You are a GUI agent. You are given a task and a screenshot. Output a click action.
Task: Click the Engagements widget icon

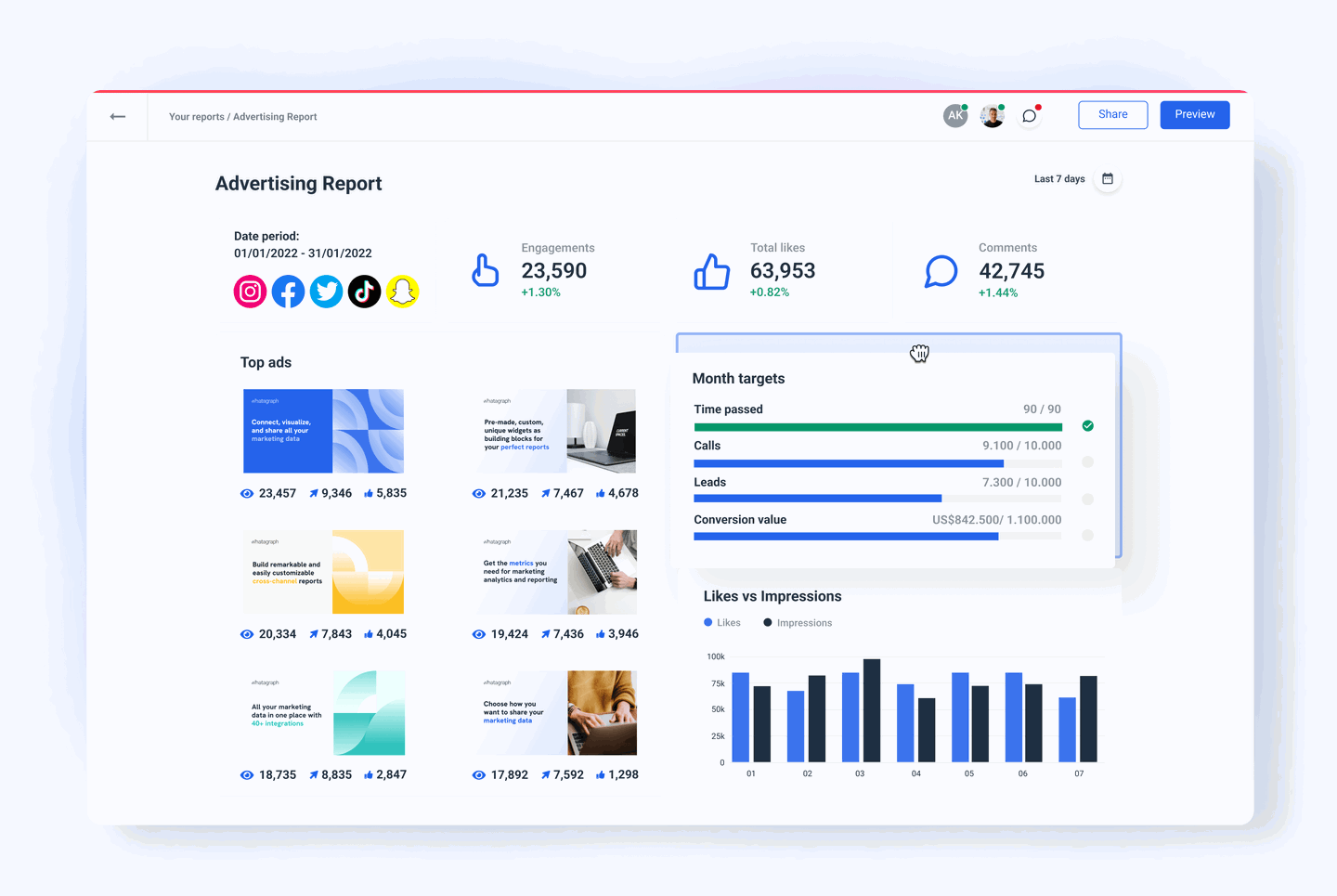click(x=486, y=271)
